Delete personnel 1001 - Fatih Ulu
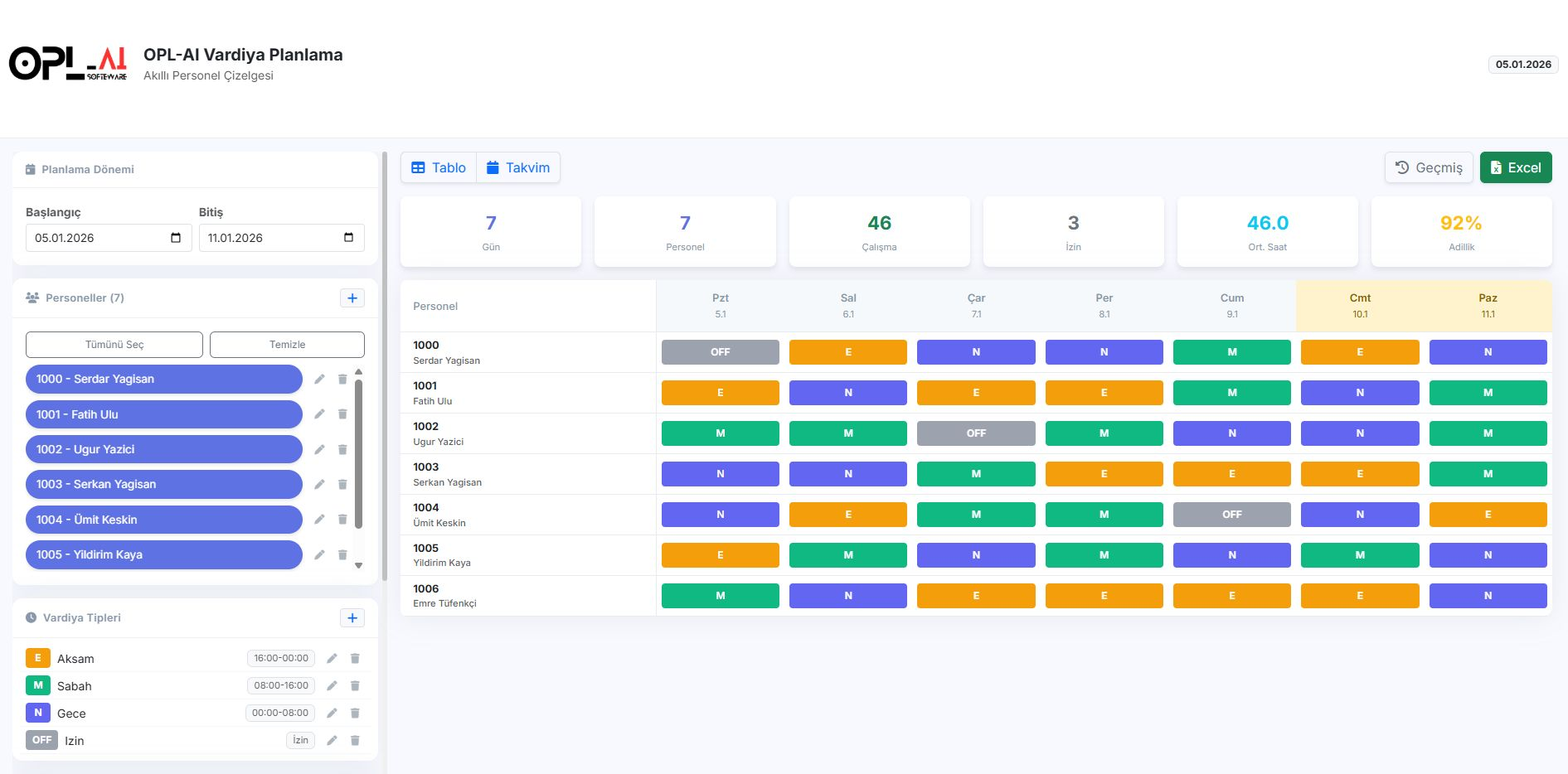Screen dimensions: 1568x774 (342, 414)
